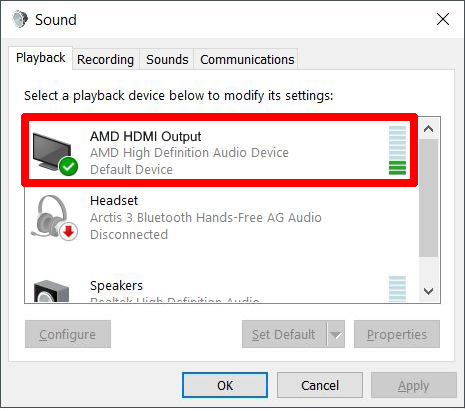
Task: Click the device list scrollbar thumb
Action: point(428,198)
